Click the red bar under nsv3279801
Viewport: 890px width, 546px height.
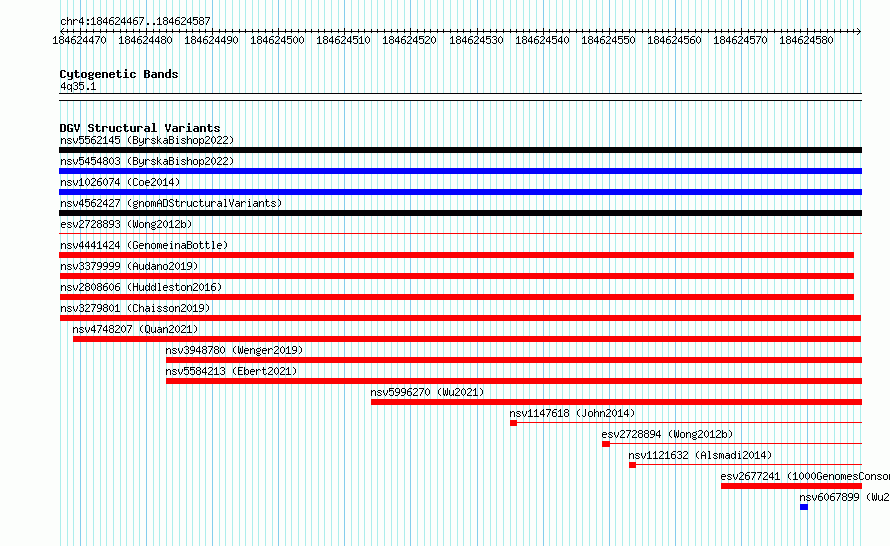tap(460, 318)
